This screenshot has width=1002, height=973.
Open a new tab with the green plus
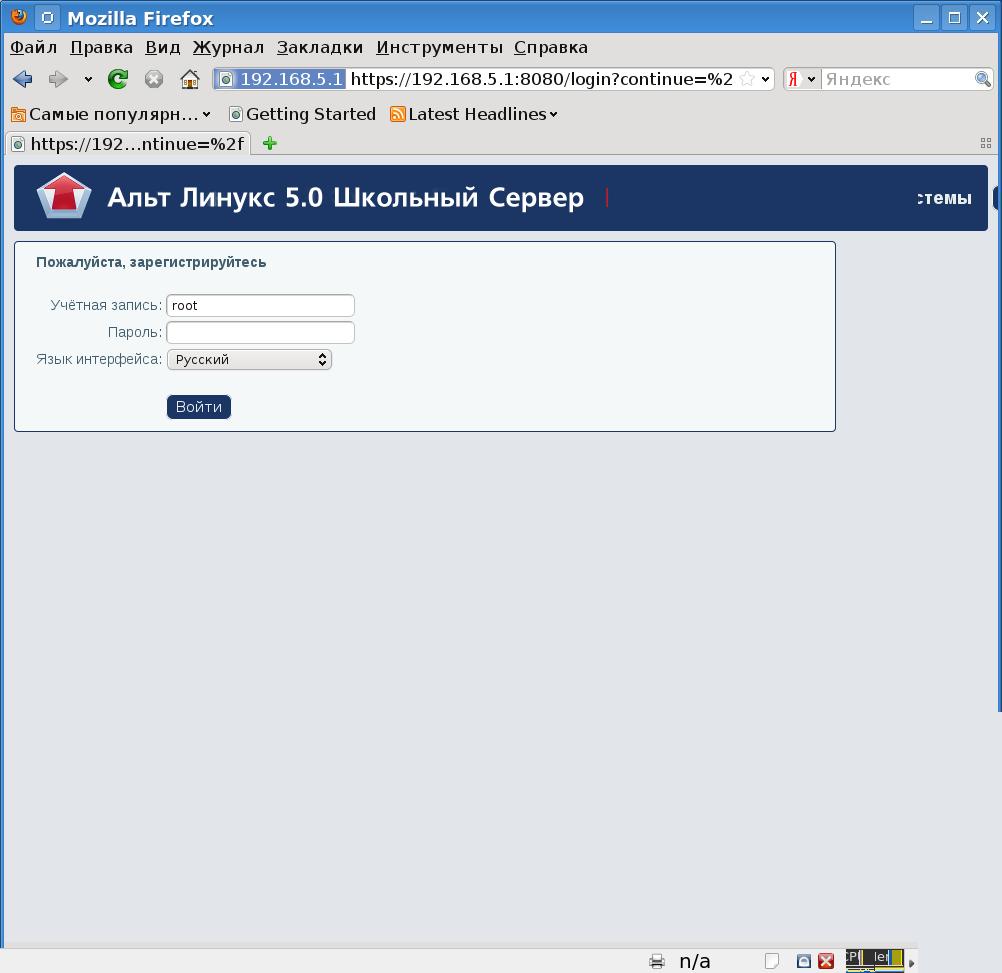point(269,143)
